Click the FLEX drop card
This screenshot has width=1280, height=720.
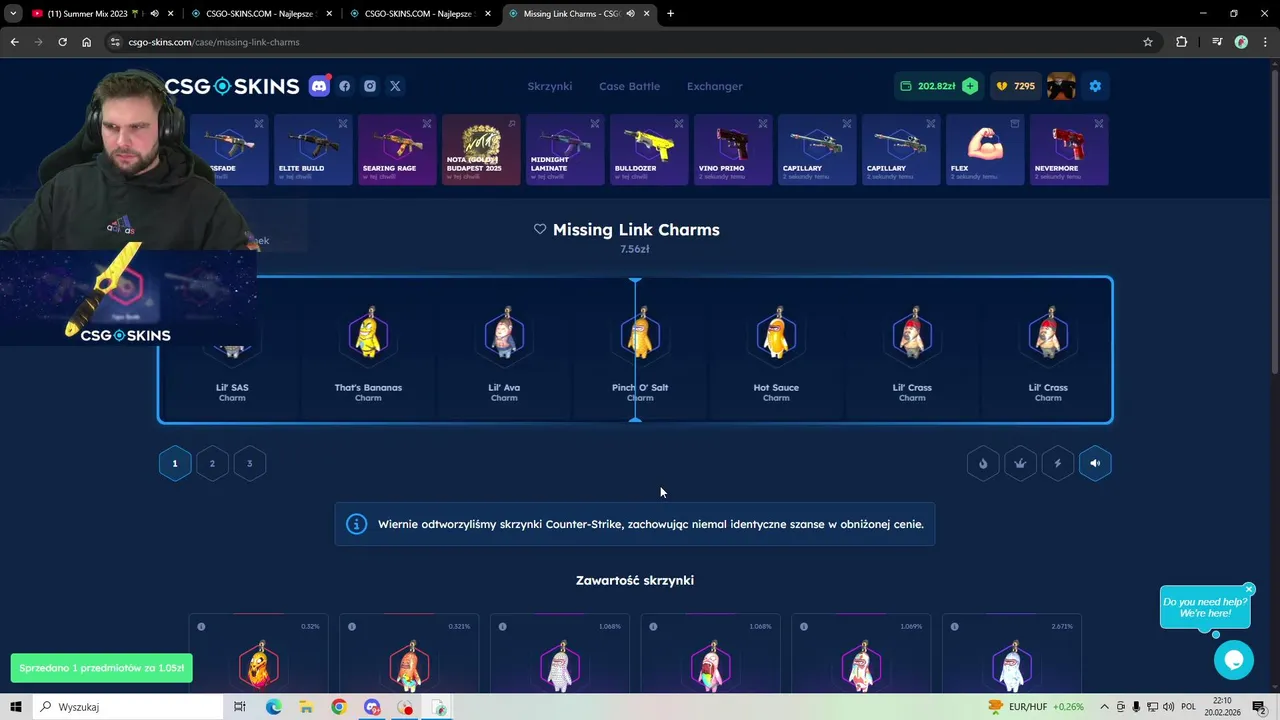985,150
